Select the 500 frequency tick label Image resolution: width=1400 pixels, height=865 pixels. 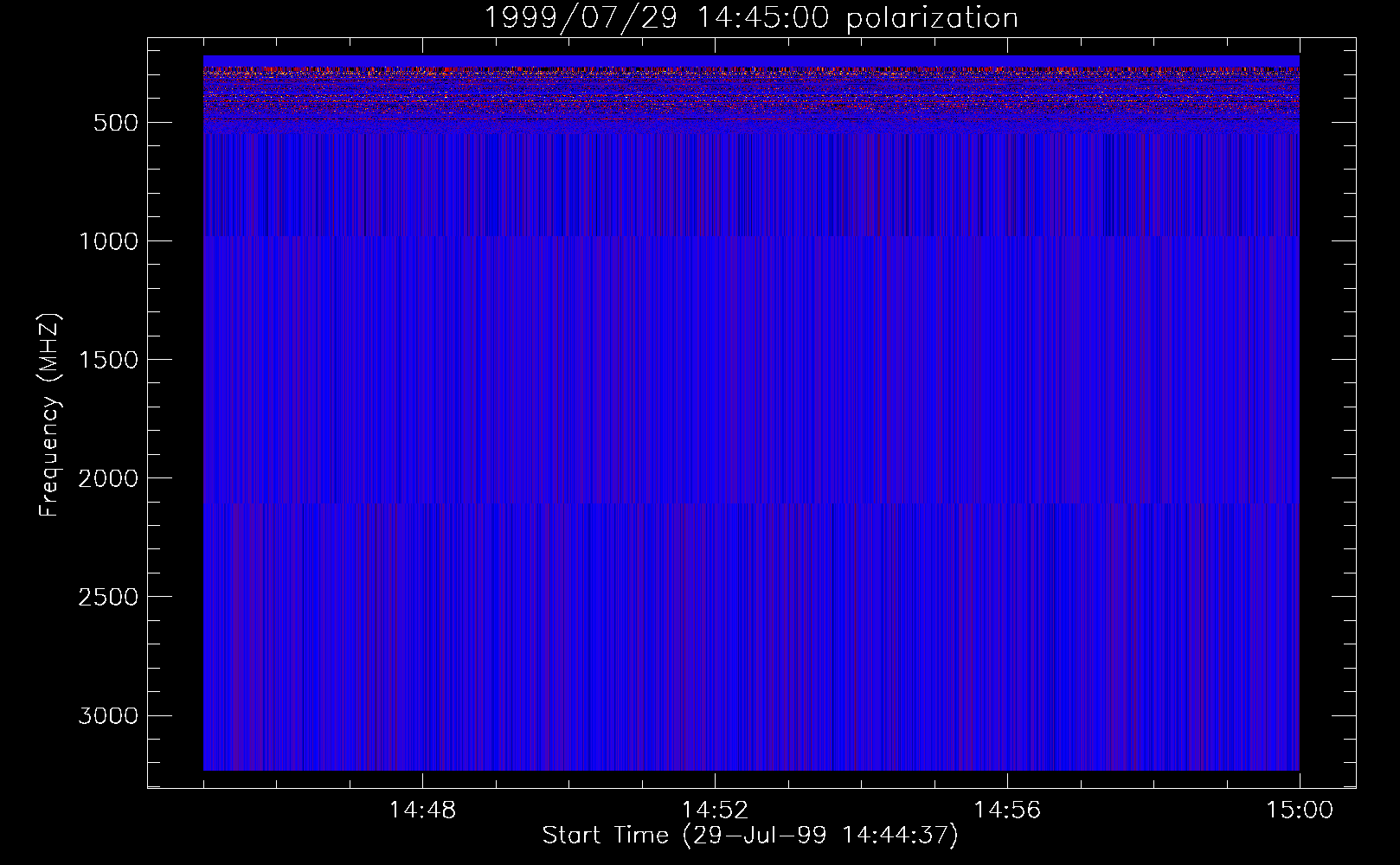tap(116, 123)
